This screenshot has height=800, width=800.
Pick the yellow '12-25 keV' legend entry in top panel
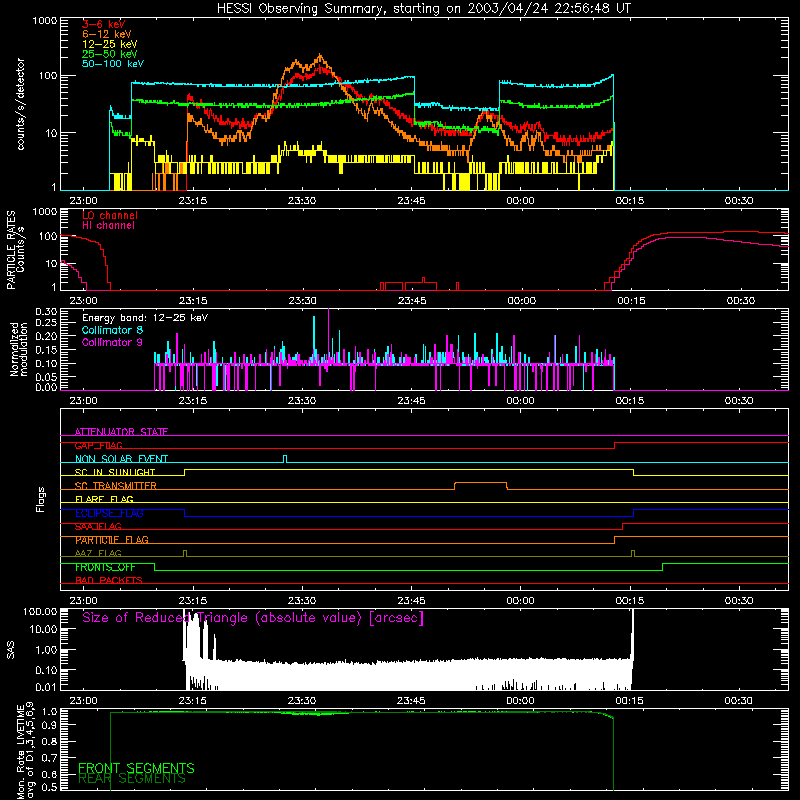pos(110,44)
